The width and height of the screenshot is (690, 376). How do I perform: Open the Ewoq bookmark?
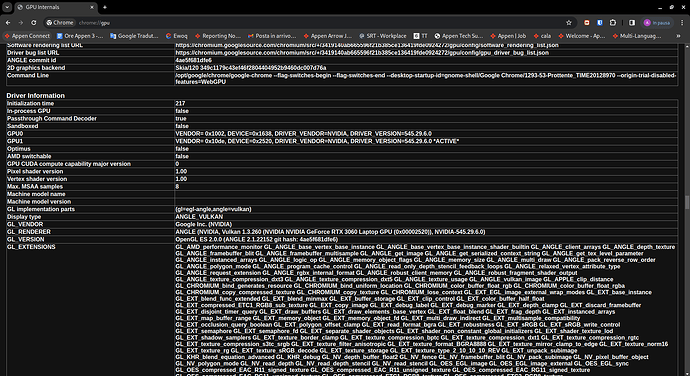(176, 36)
